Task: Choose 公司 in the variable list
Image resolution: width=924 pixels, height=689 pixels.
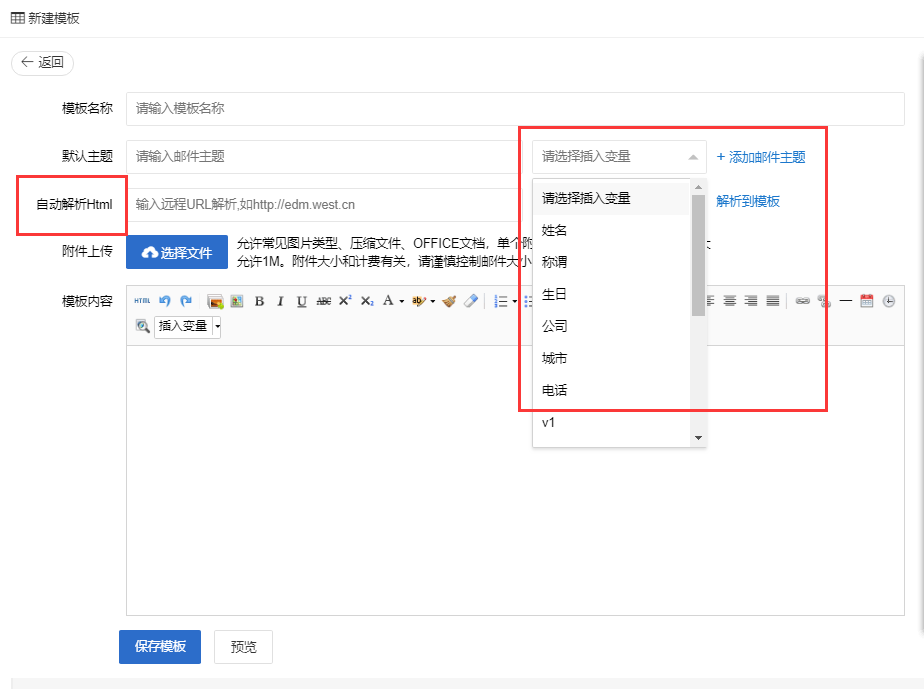Action: click(x=555, y=326)
